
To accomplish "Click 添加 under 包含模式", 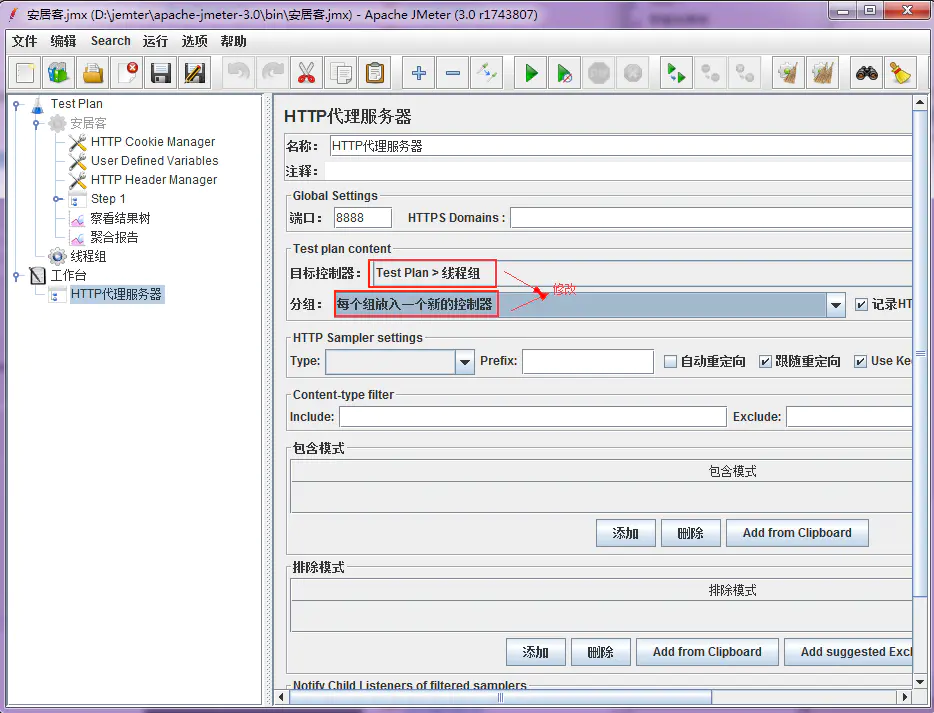I will click(625, 533).
